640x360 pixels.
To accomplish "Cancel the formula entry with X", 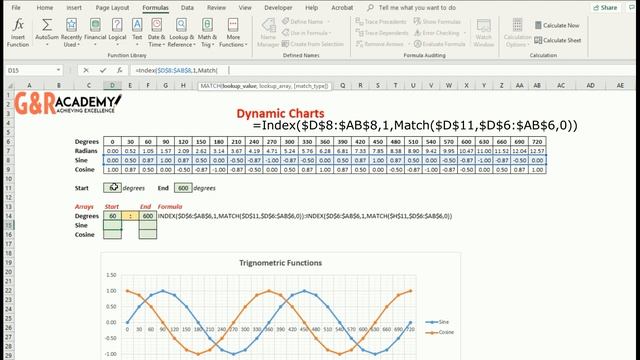I will 86,70.
